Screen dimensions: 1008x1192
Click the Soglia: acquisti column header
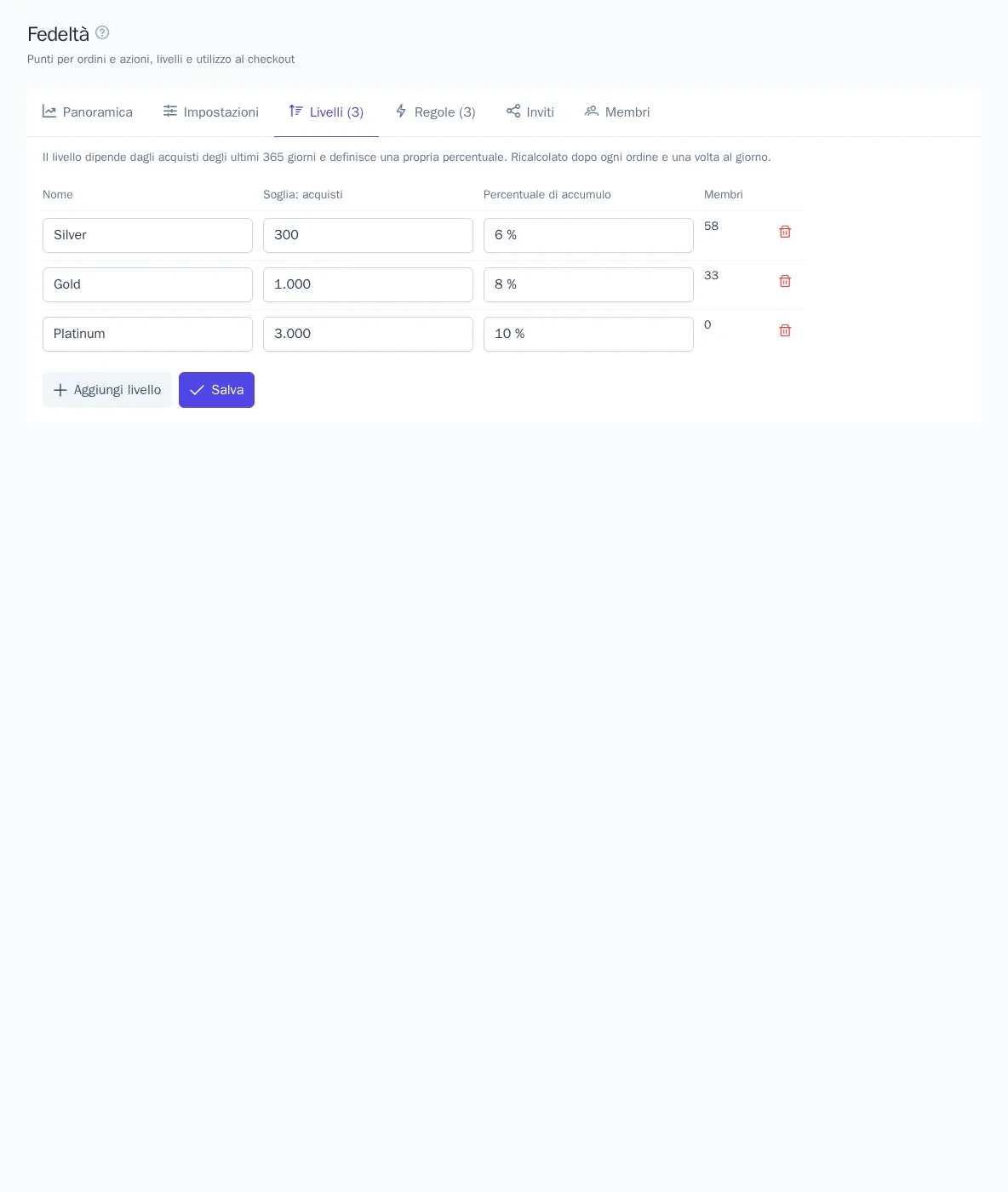(303, 195)
